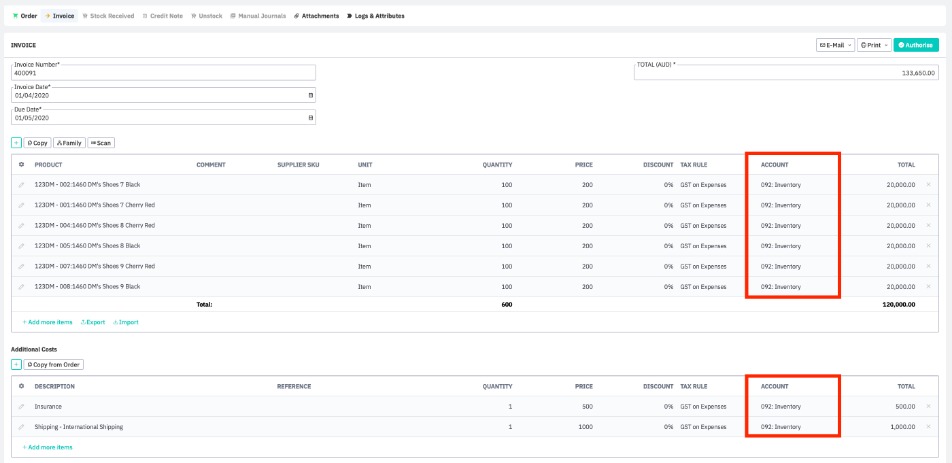The height and width of the screenshot is (463, 952).
Task: Open the Invoice Date calendar picker
Action: tap(310, 95)
